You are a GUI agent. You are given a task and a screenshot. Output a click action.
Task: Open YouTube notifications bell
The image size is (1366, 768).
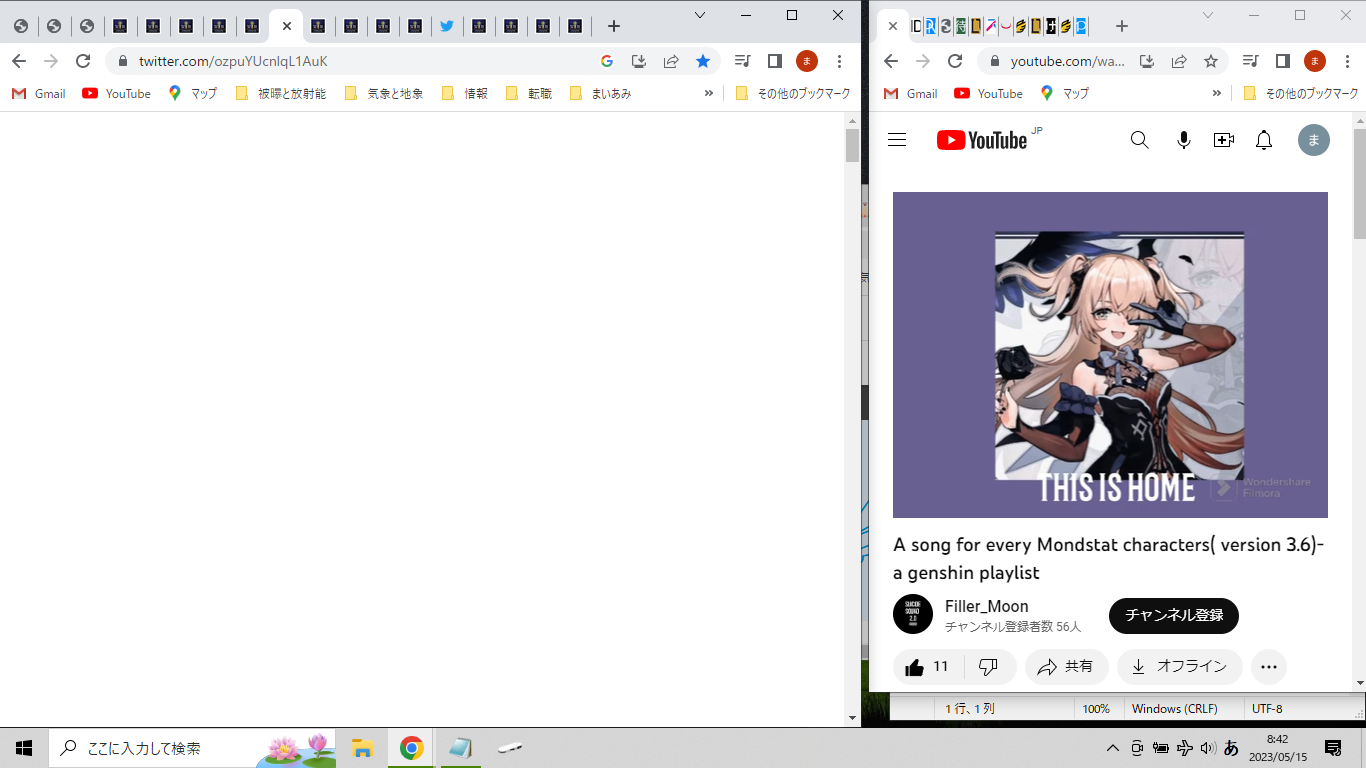(x=1264, y=140)
